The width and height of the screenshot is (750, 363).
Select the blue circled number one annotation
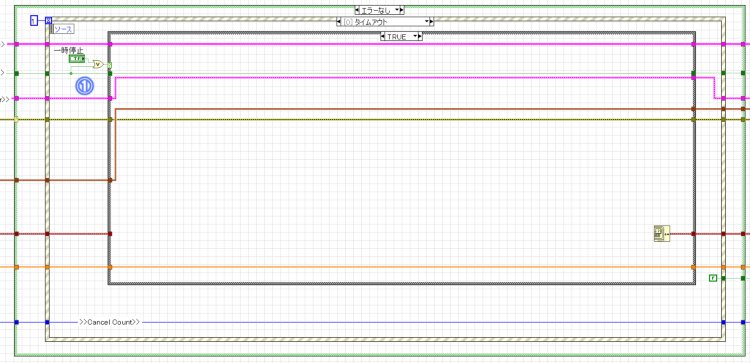[x=85, y=86]
